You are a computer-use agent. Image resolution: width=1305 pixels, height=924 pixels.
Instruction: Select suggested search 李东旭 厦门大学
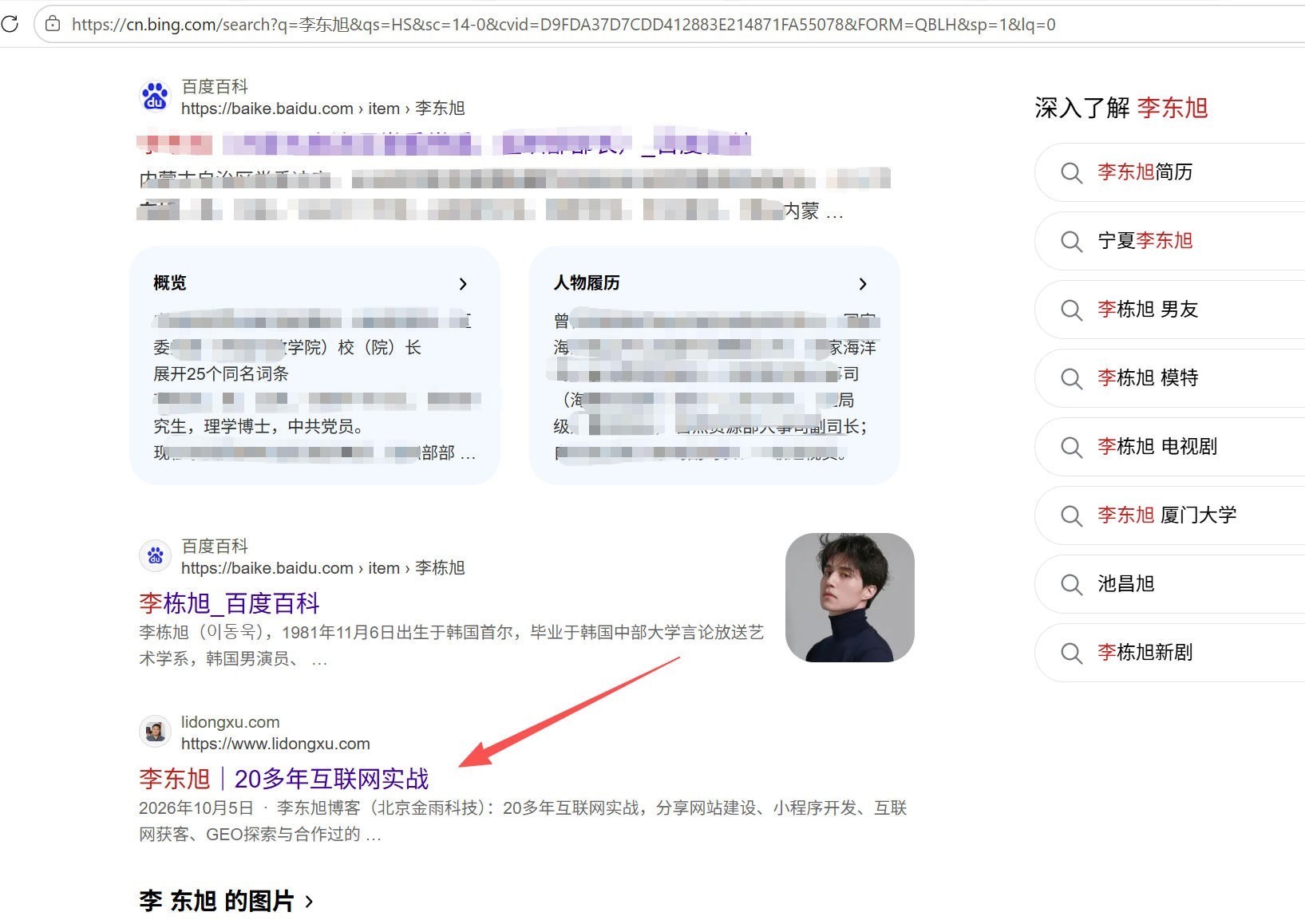click(x=1167, y=515)
